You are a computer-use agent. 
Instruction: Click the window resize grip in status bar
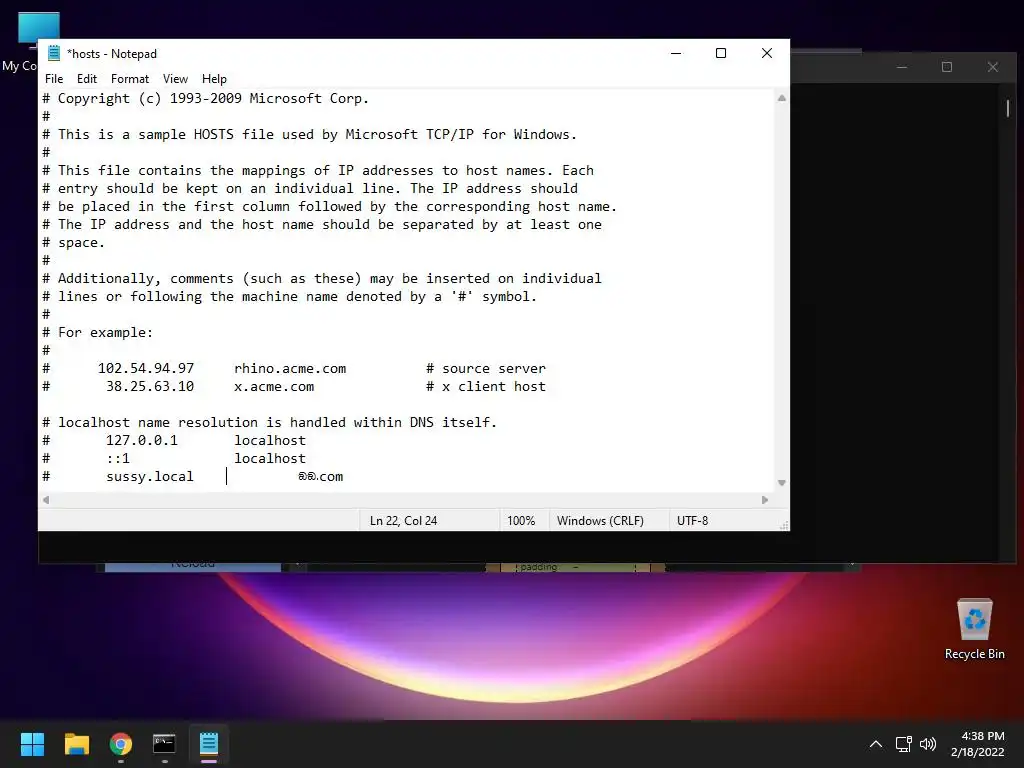point(784,525)
